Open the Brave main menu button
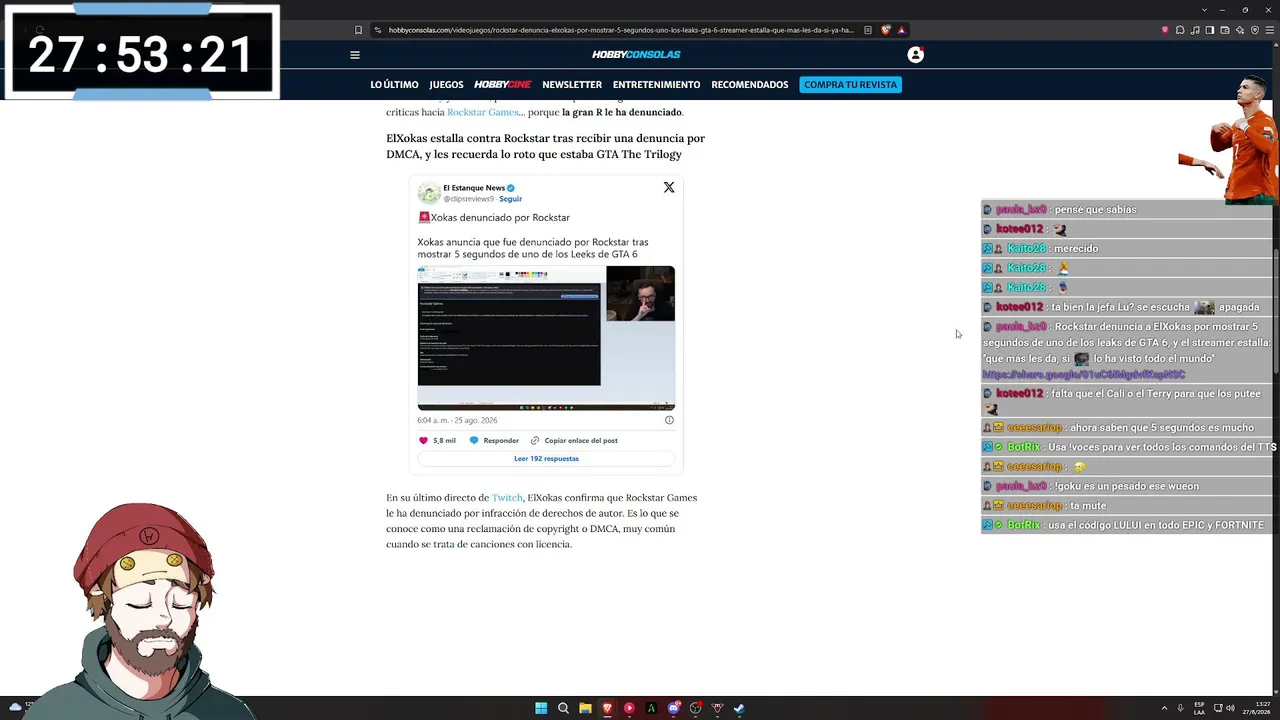The height and width of the screenshot is (720, 1280). (1270, 30)
